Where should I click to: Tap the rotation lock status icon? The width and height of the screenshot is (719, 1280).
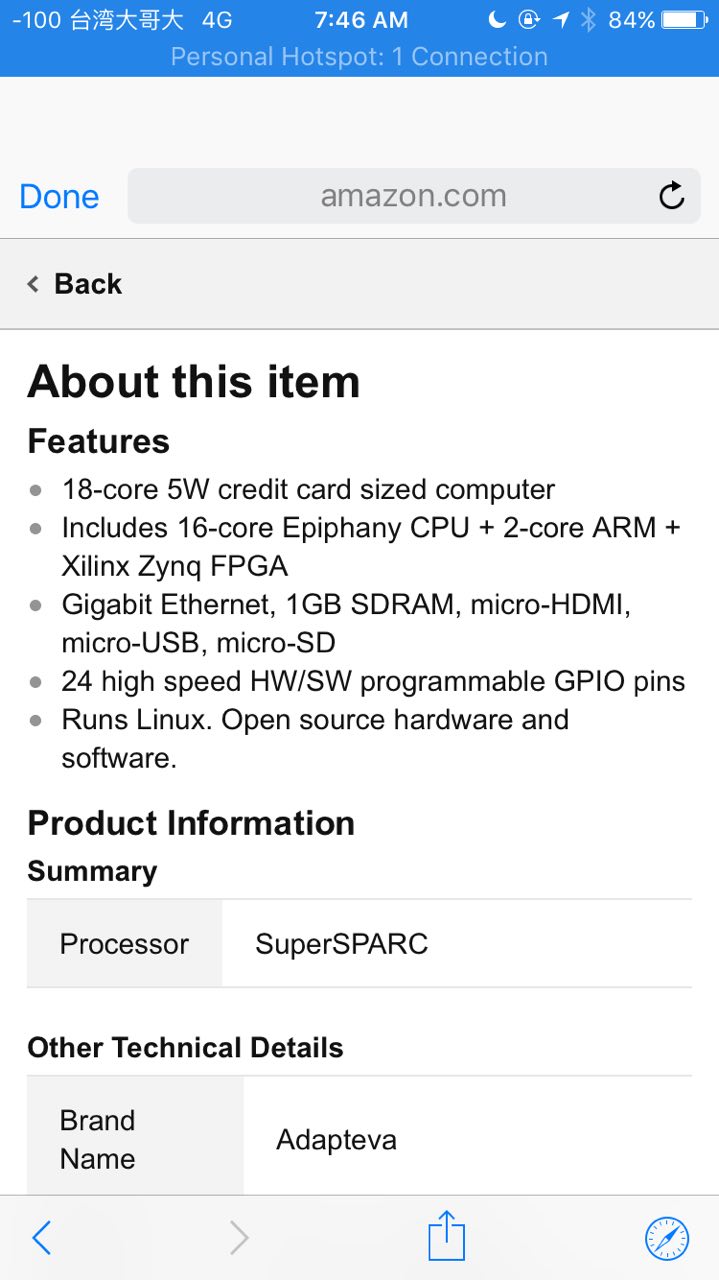pos(529,20)
